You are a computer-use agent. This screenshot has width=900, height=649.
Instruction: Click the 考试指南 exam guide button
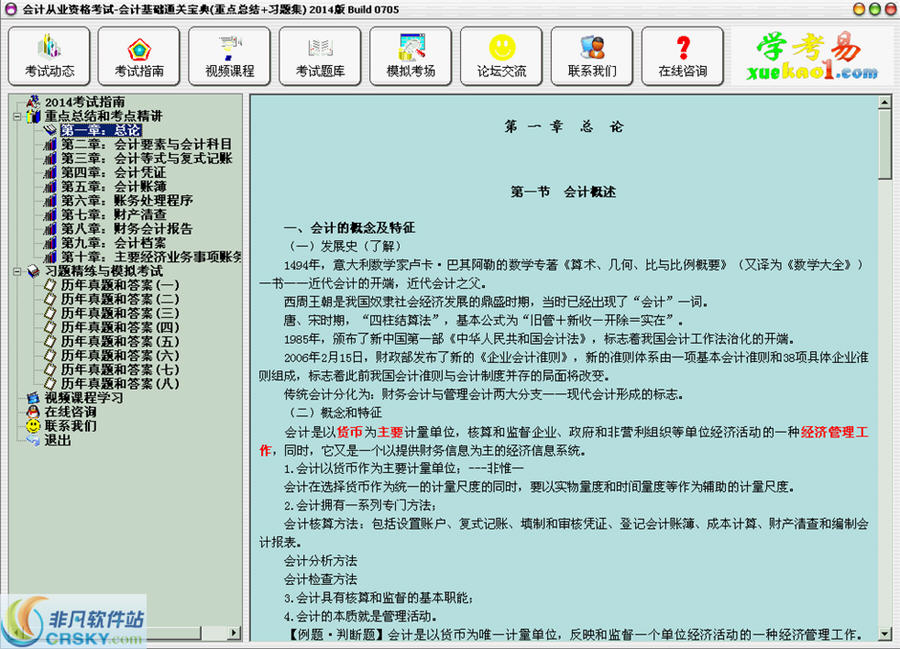click(139, 56)
